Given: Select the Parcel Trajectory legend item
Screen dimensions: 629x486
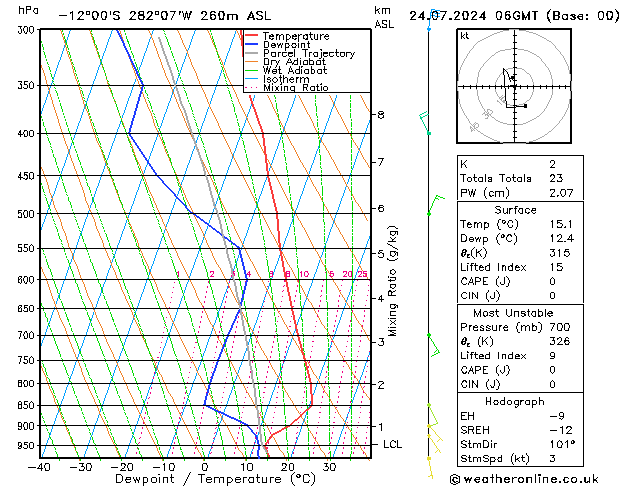Looking at the screenshot, I should coord(300,53).
